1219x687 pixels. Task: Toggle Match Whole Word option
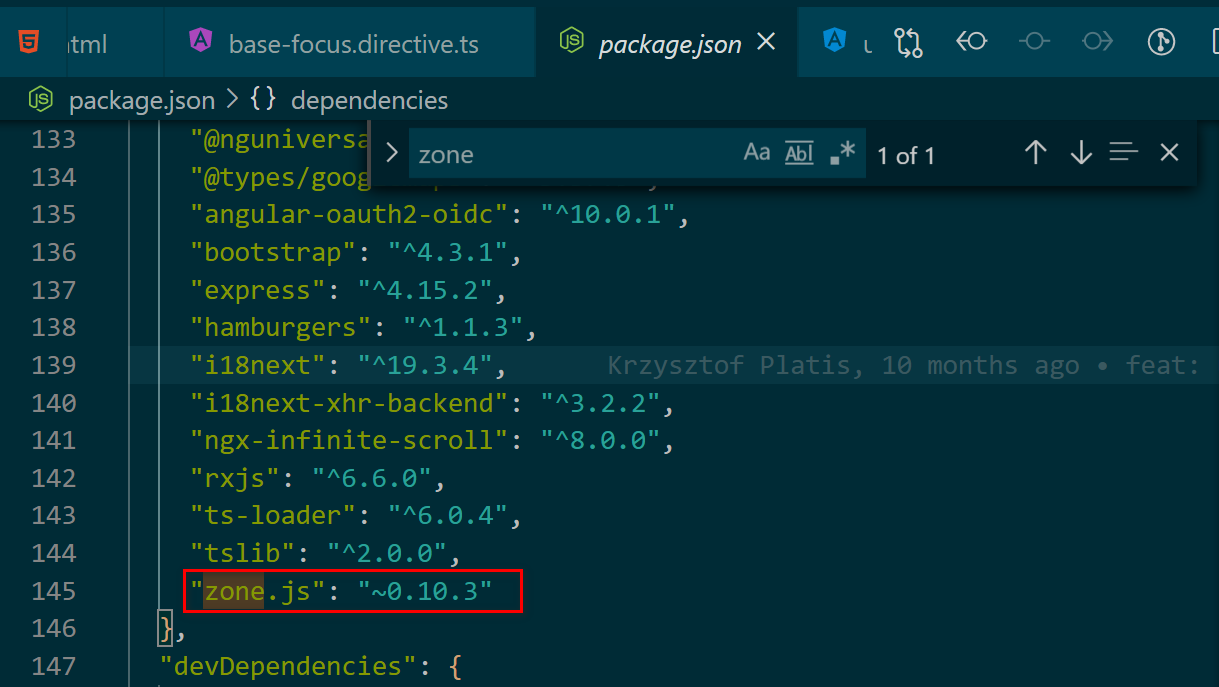pyautogui.click(x=799, y=153)
